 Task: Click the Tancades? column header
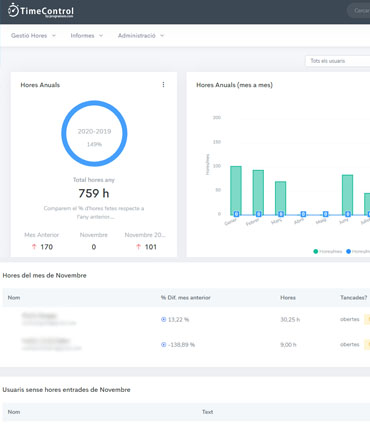(x=354, y=298)
